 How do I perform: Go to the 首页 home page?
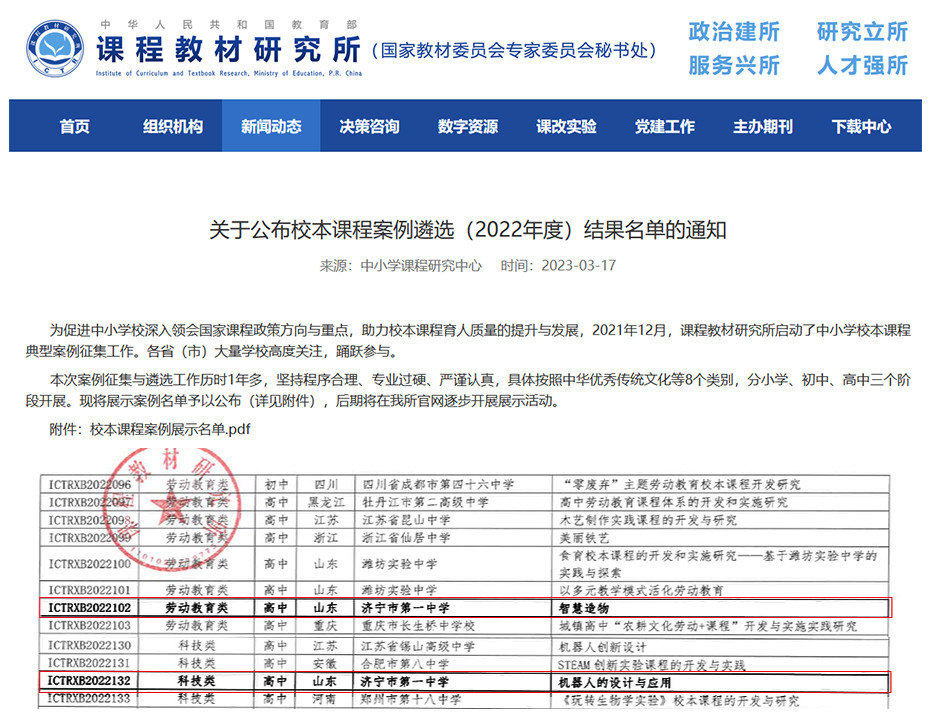pos(75,126)
